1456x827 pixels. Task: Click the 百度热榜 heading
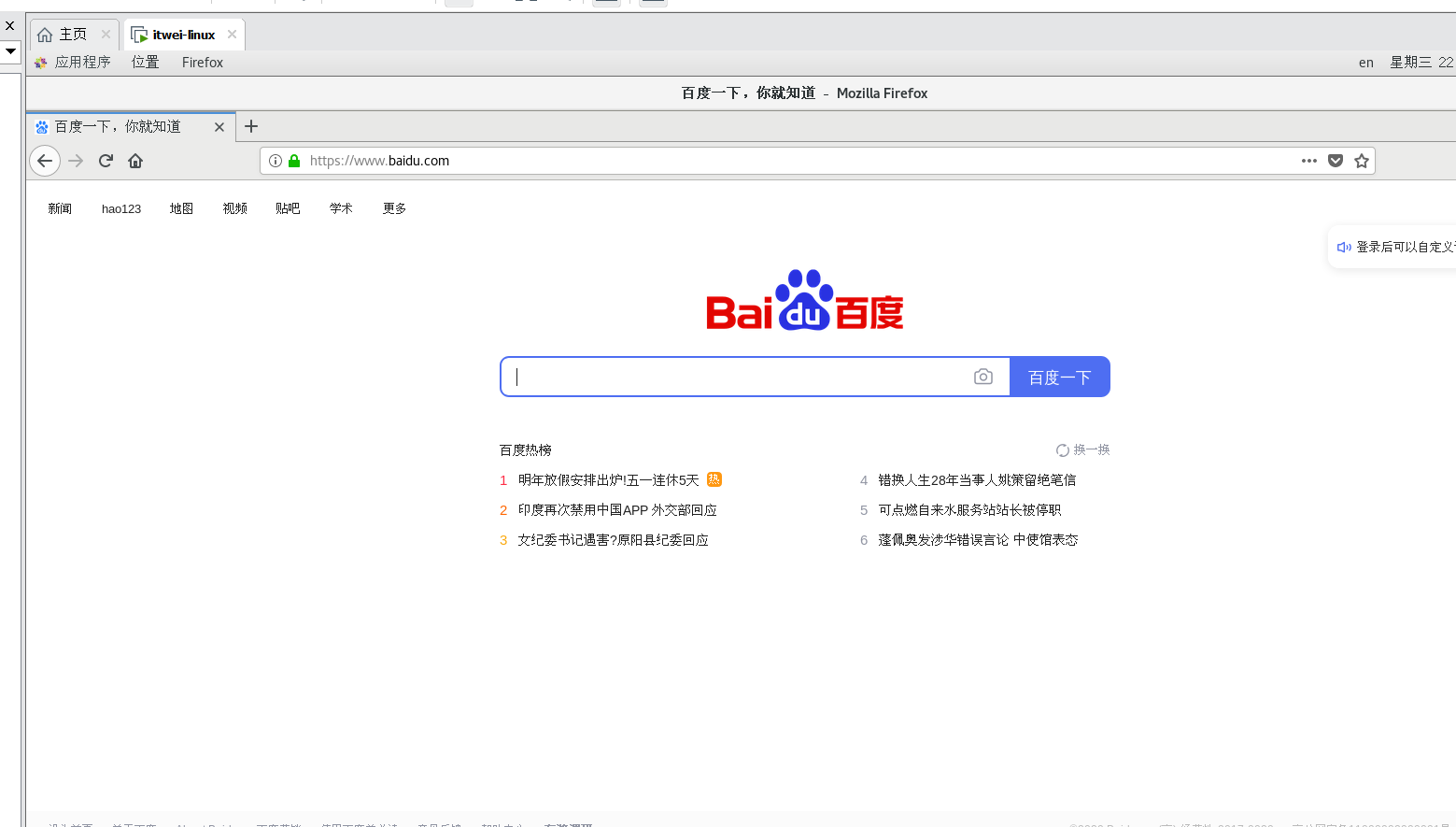coord(526,449)
